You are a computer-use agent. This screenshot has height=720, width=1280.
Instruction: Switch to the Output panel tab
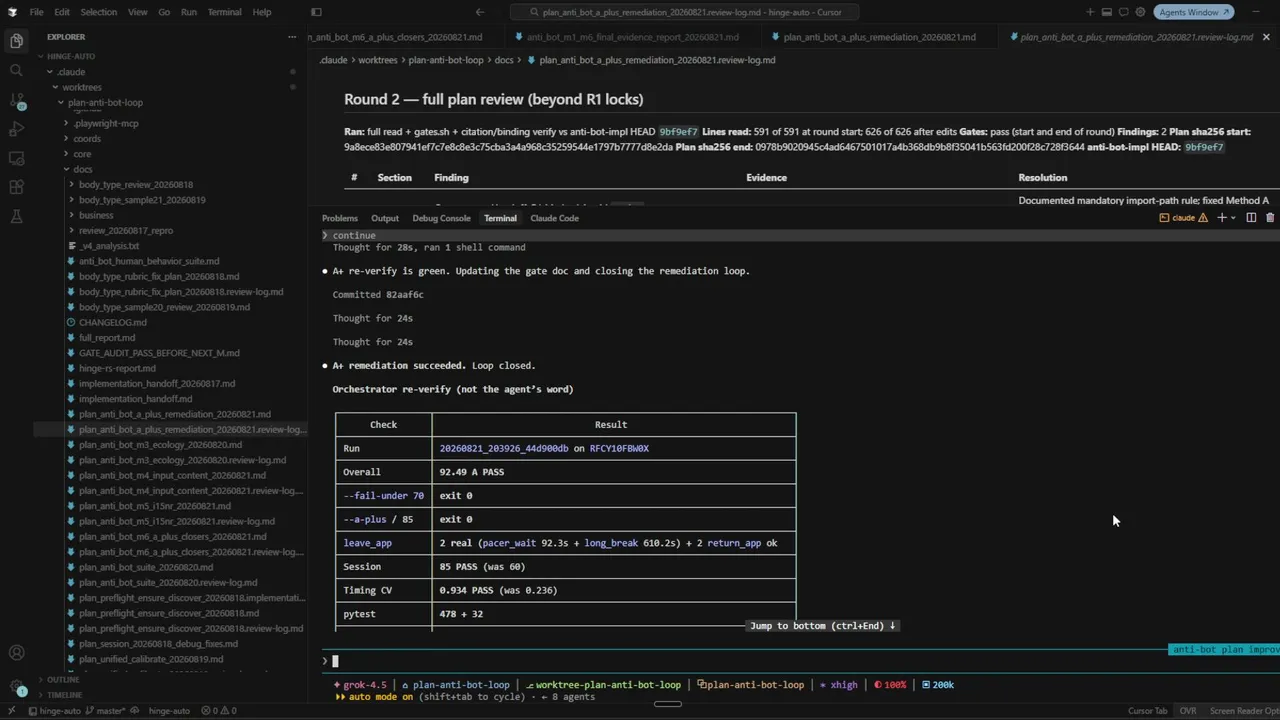pos(385,218)
